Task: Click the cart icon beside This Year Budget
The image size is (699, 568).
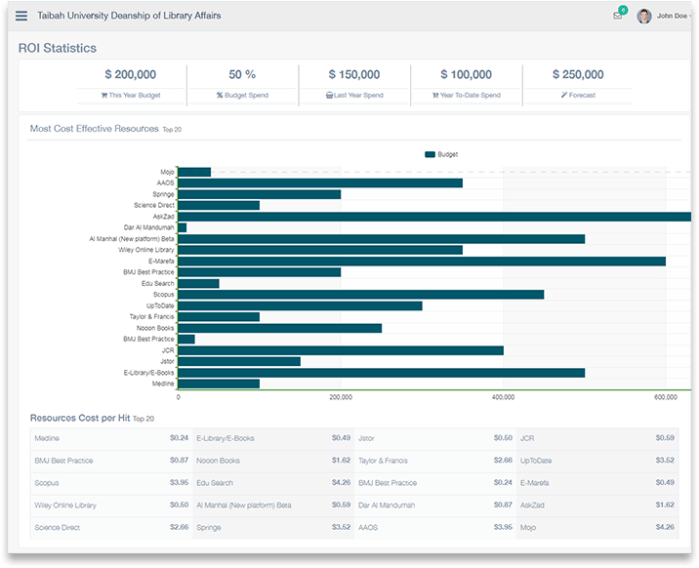Action: pyautogui.click(x=104, y=96)
